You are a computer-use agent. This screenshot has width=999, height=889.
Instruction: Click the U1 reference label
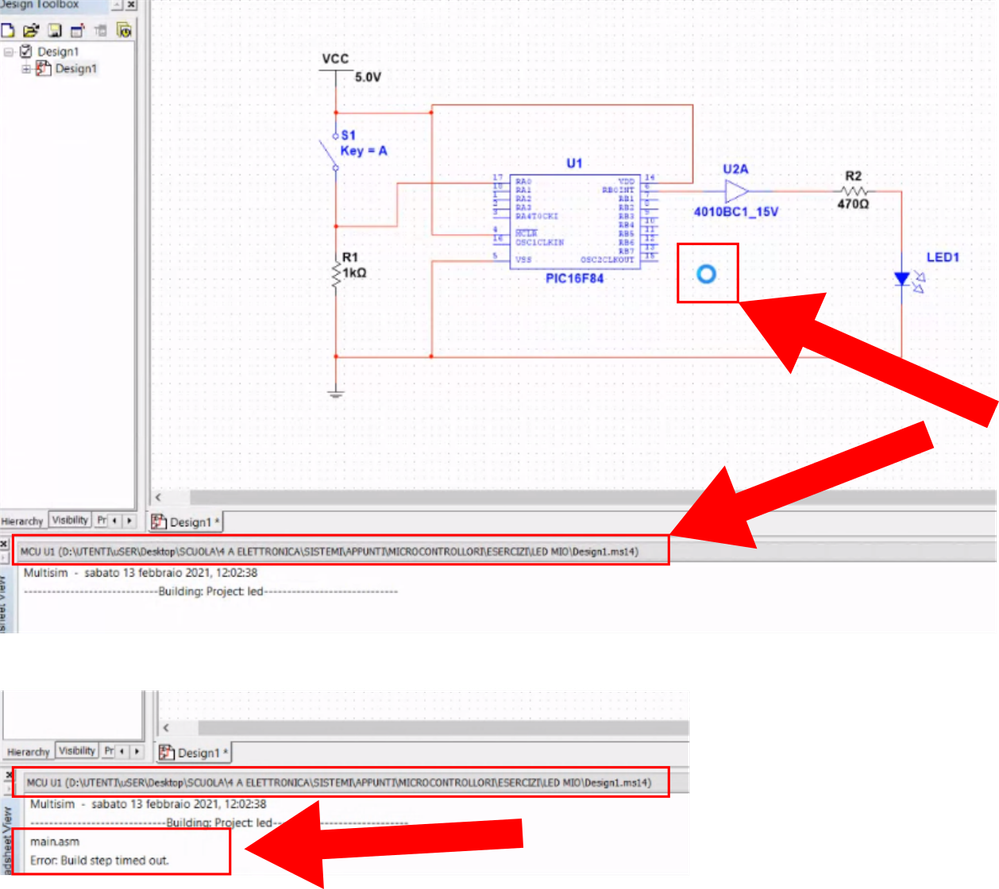point(575,163)
